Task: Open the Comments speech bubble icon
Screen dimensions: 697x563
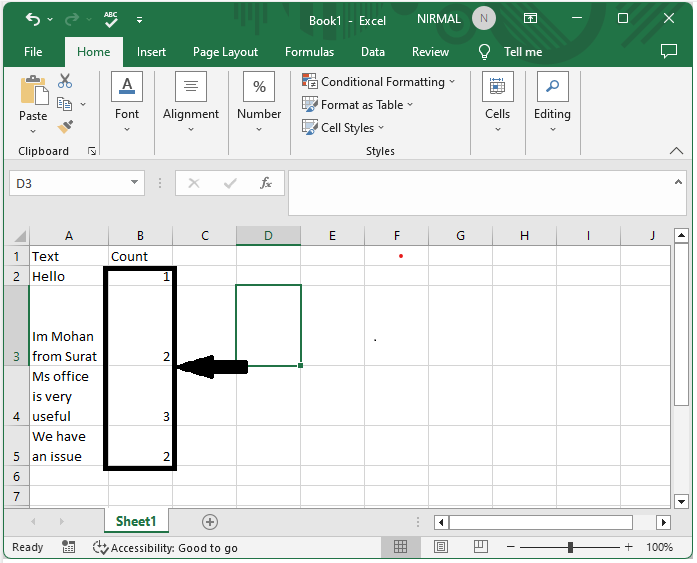Action: pos(669,51)
